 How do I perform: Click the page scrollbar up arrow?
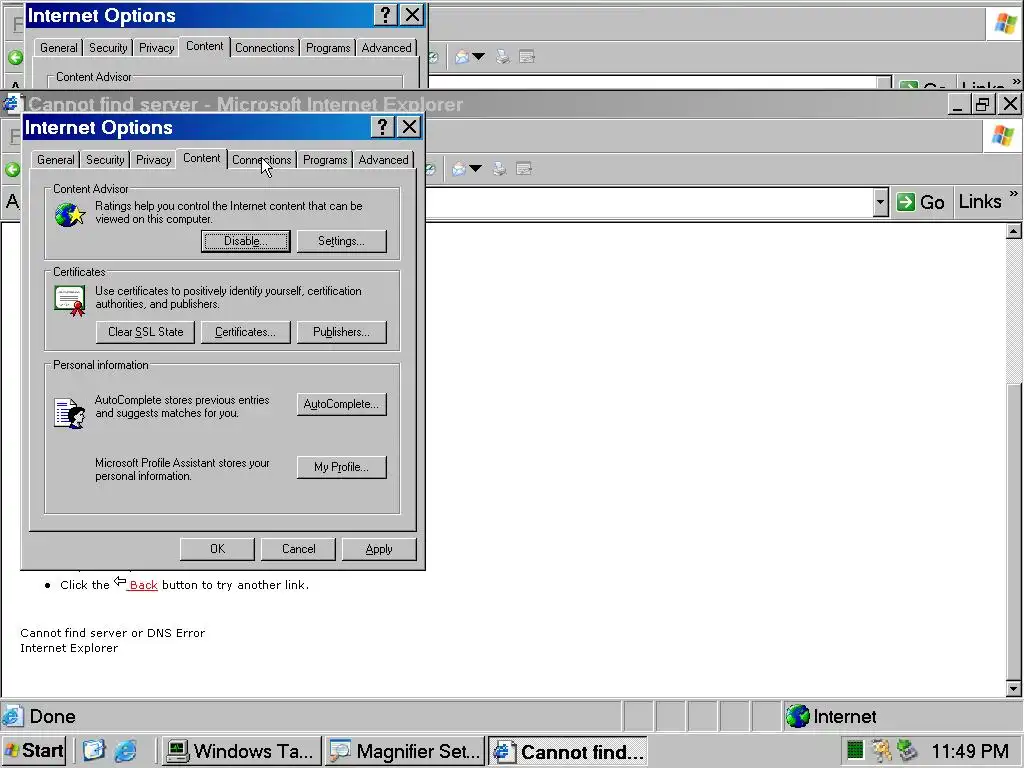pyautogui.click(x=1014, y=231)
